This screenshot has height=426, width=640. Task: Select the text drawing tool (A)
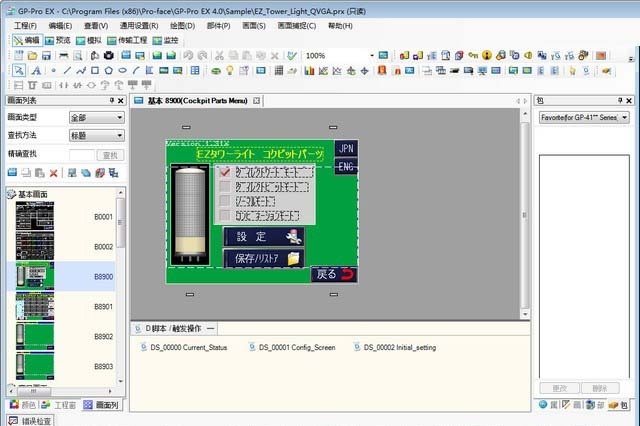click(x=36, y=71)
